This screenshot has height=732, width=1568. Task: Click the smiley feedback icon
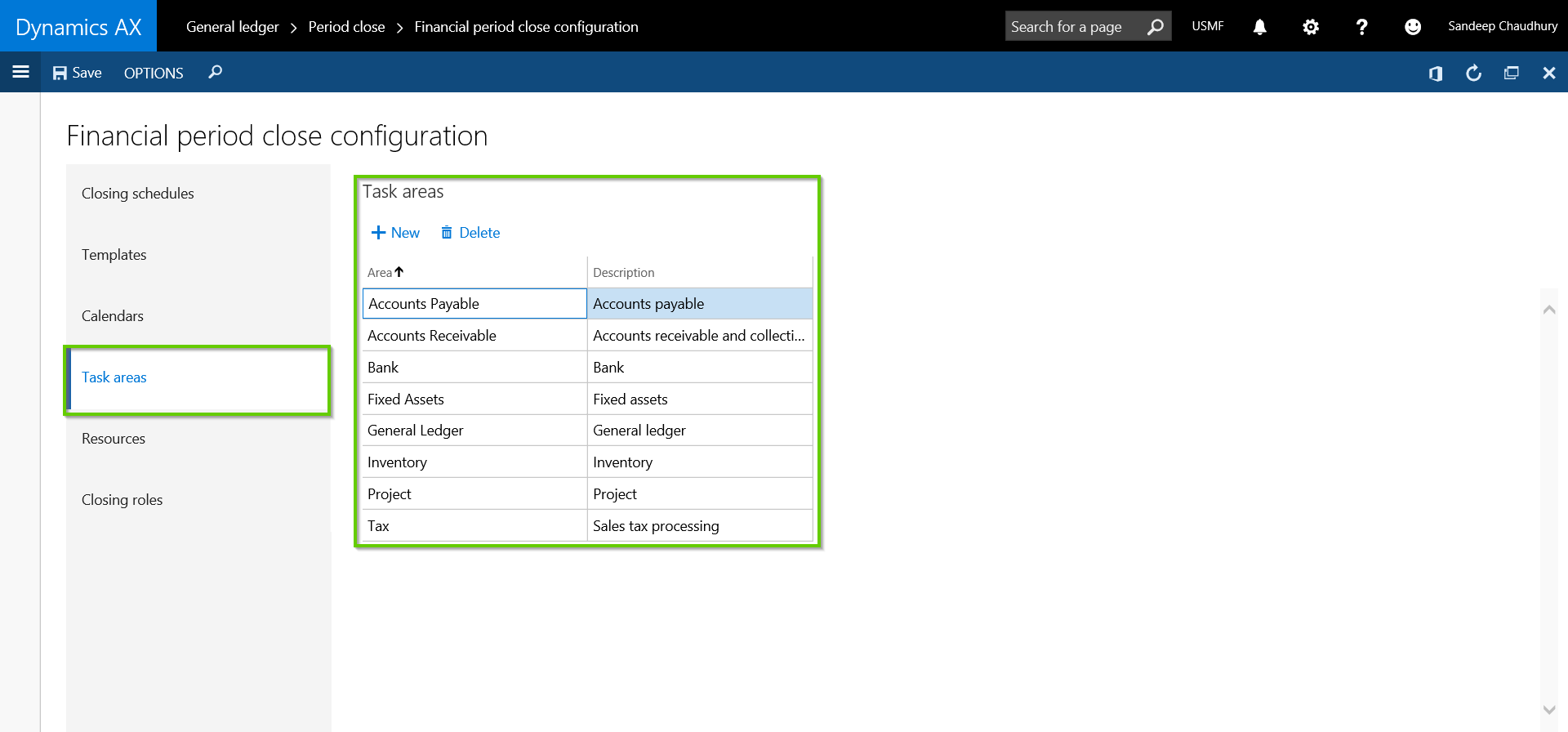1412,27
